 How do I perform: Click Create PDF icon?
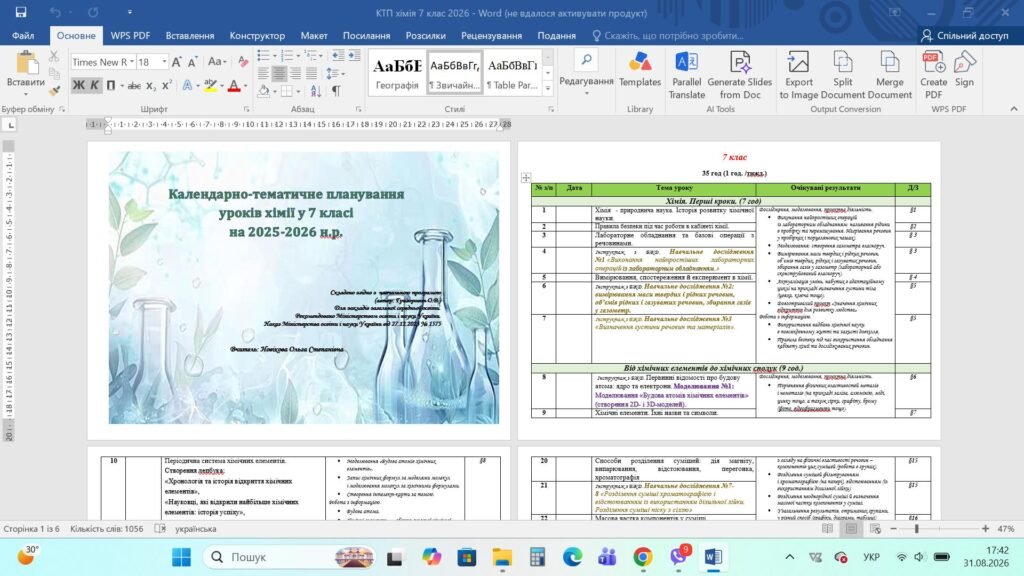pos(933,74)
